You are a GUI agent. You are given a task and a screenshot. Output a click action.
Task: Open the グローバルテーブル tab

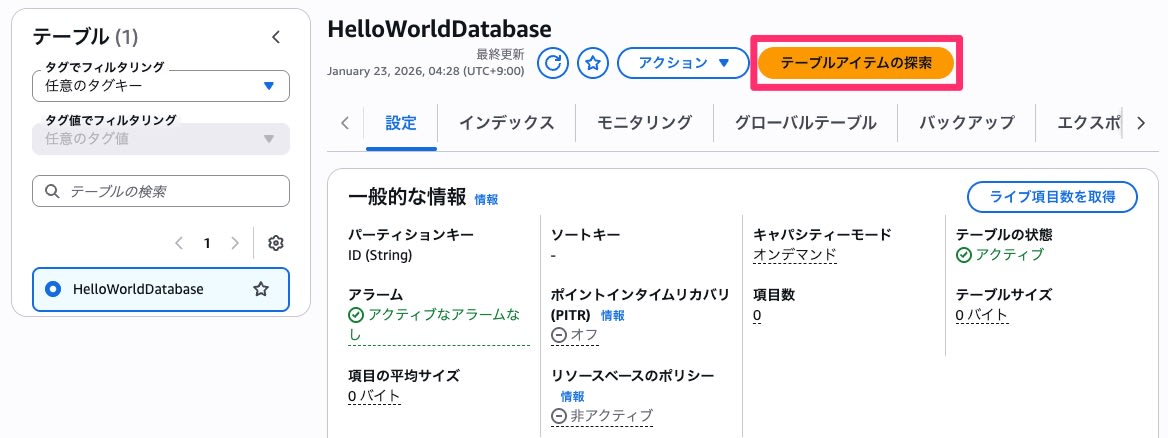click(x=805, y=123)
